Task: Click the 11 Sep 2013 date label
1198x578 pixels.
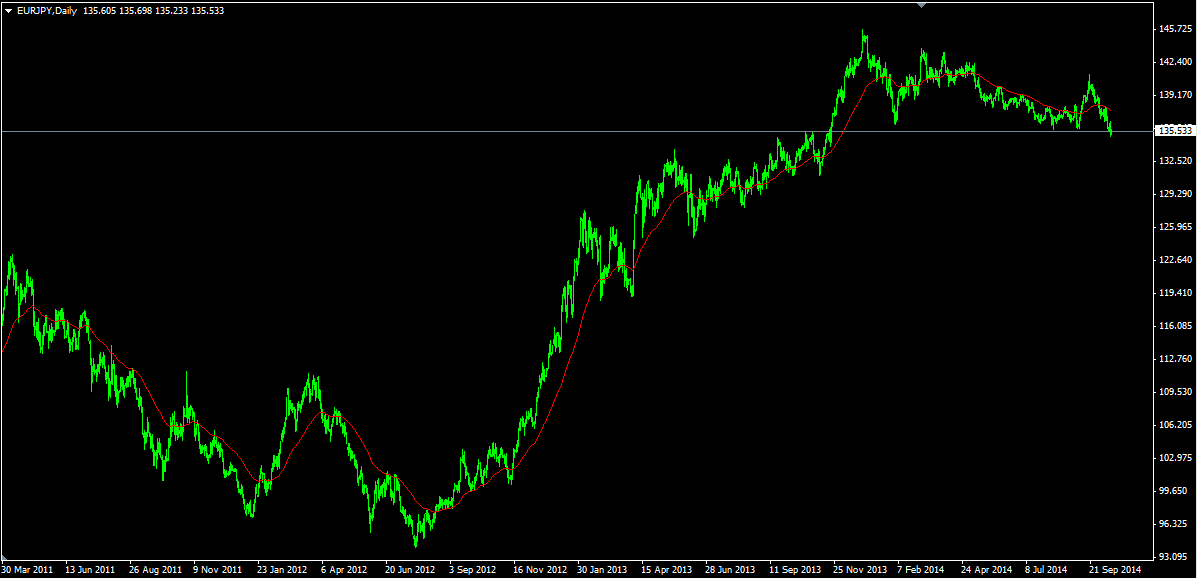Action: 794,570
